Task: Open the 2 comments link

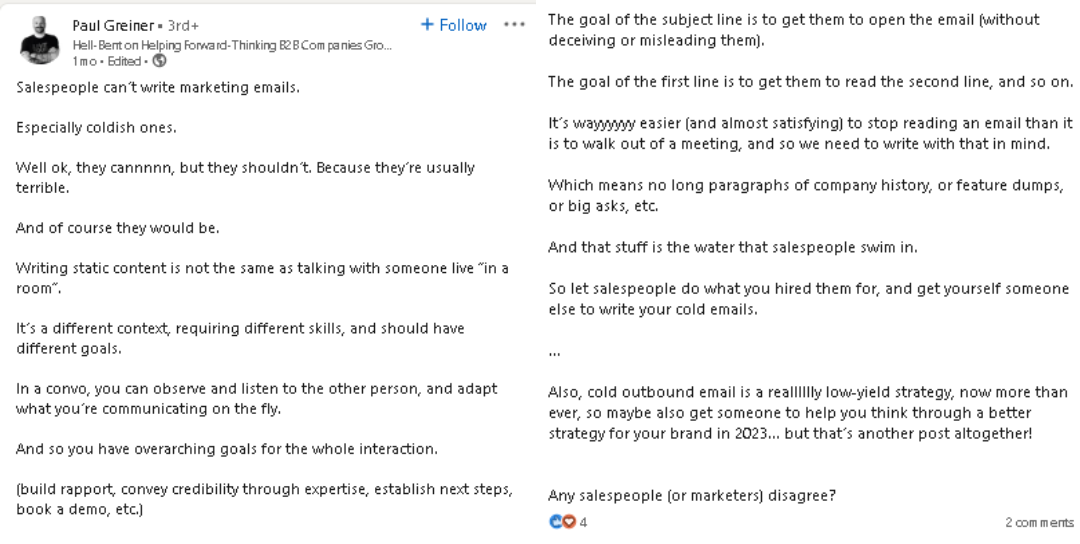Action: pyautogui.click(x=1039, y=523)
